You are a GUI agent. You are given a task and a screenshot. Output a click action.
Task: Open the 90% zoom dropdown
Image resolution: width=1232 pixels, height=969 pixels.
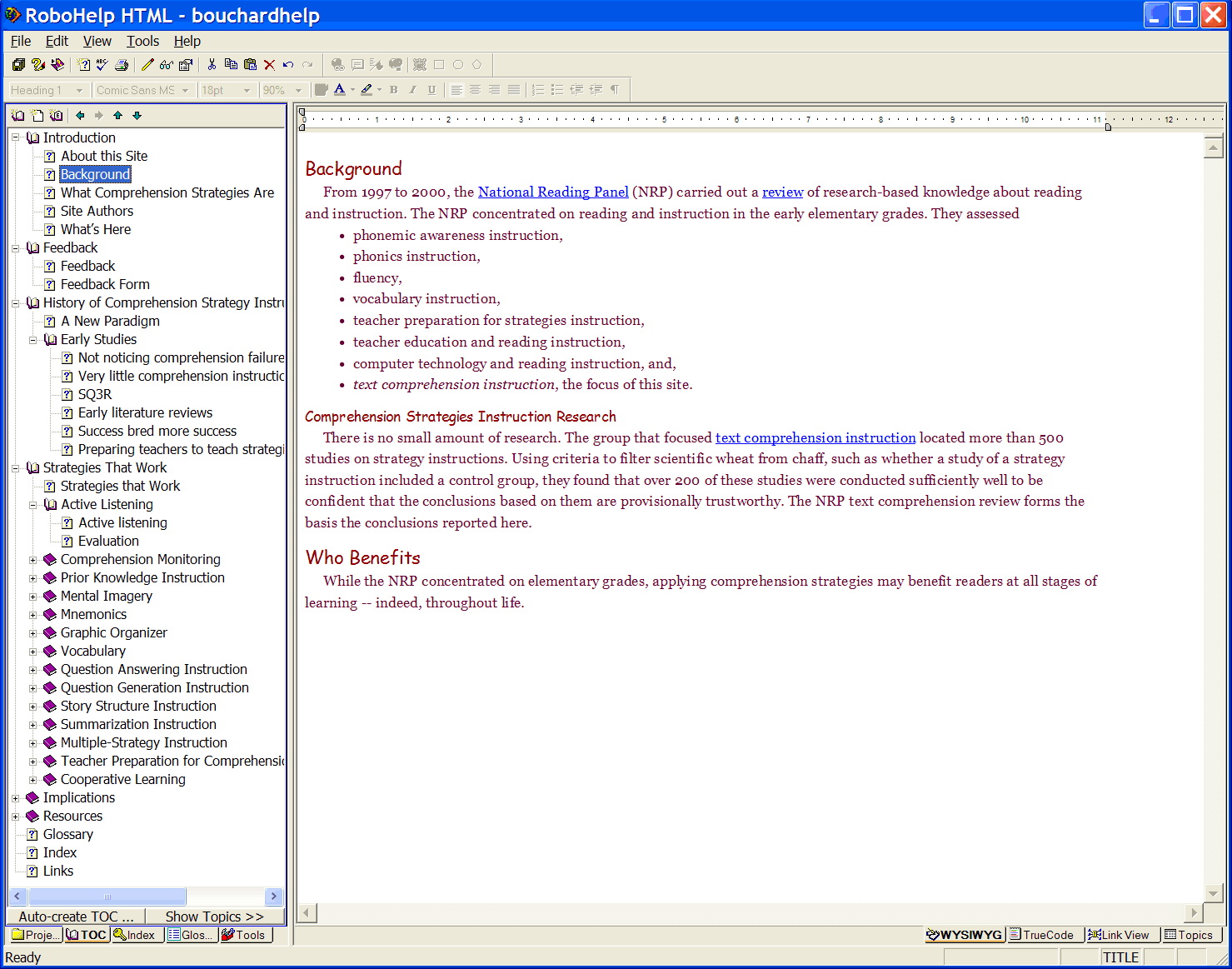pos(298,90)
